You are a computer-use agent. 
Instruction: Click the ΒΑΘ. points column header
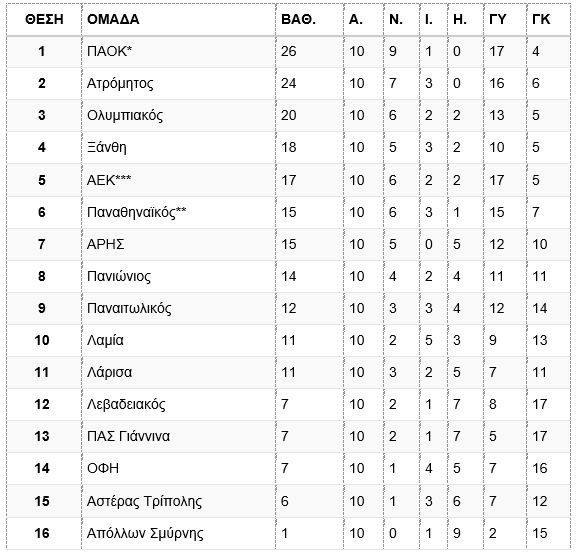298,19
